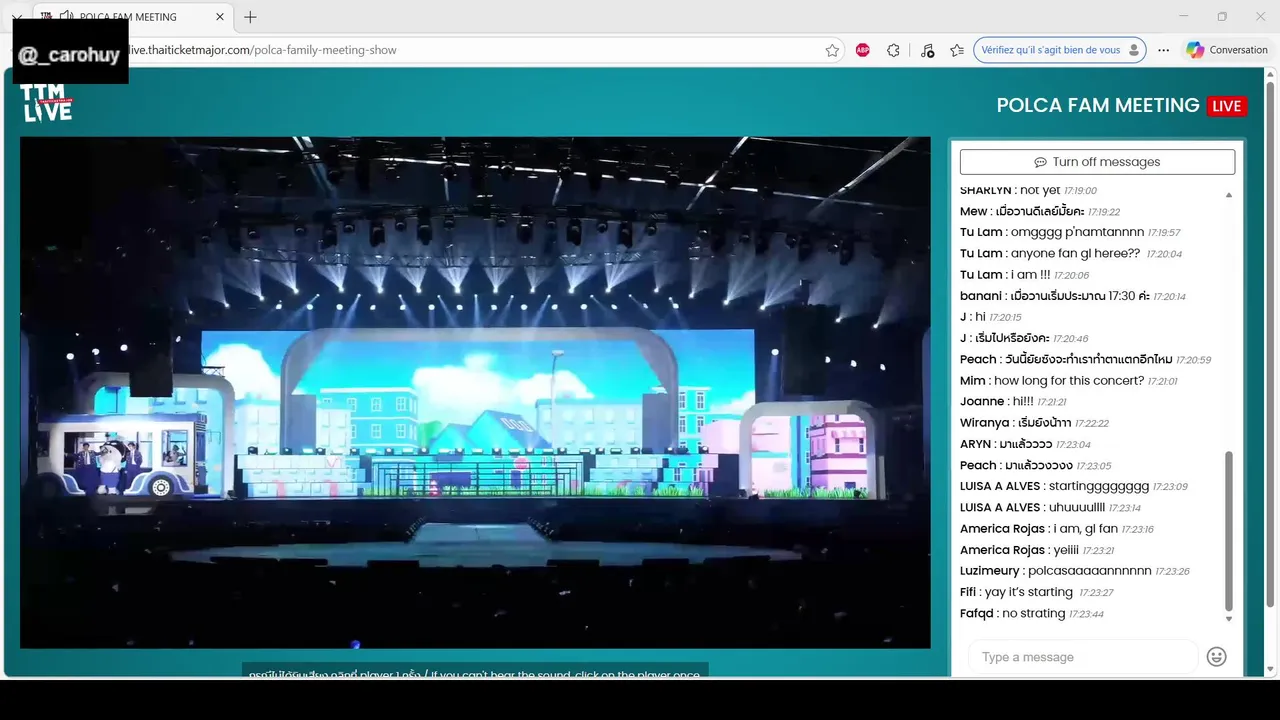Open the media control music note icon
Screen dimensions: 1280x720
coord(927,50)
